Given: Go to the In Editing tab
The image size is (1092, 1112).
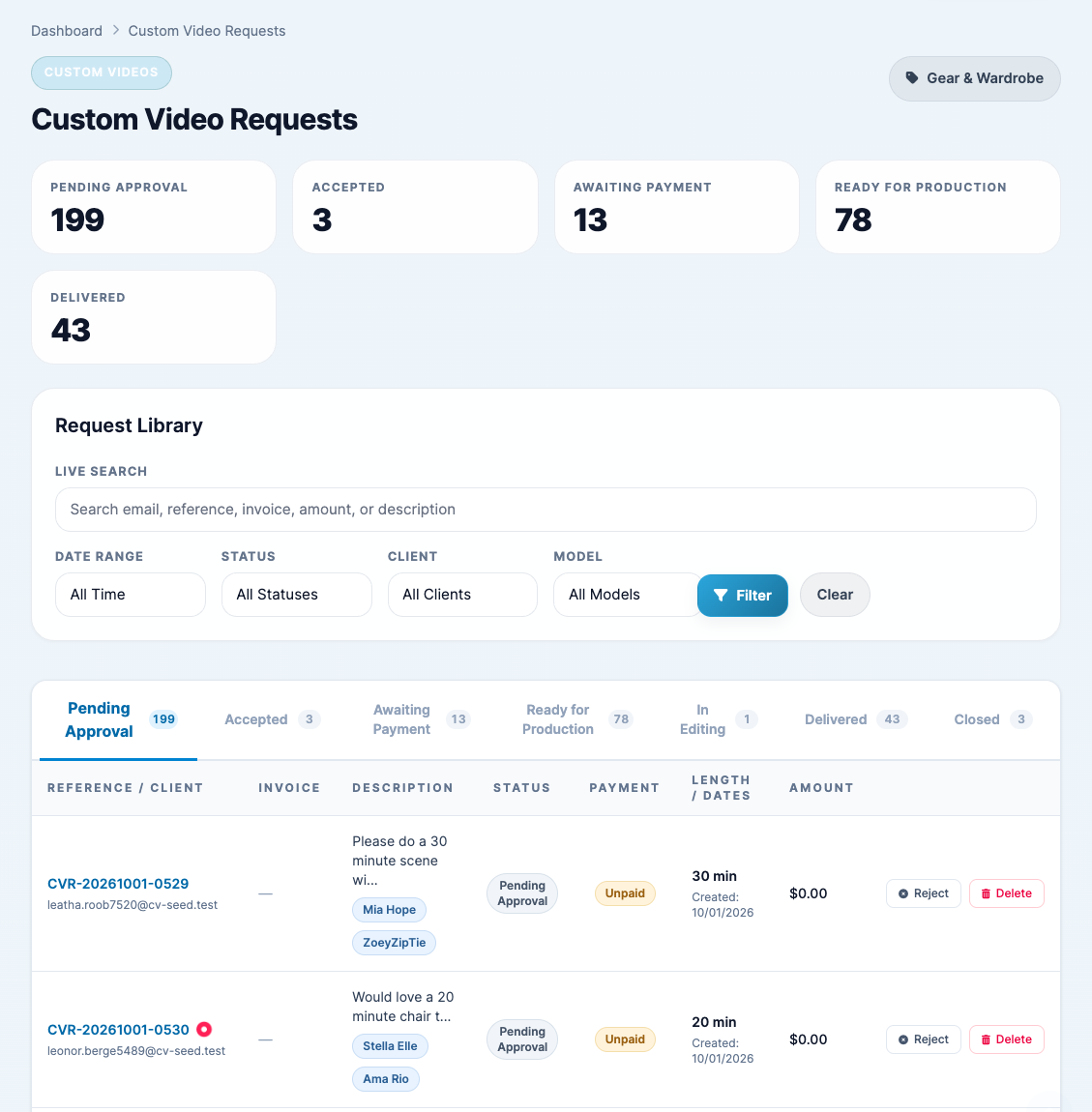Looking at the screenshot, I should coord(718,719).
